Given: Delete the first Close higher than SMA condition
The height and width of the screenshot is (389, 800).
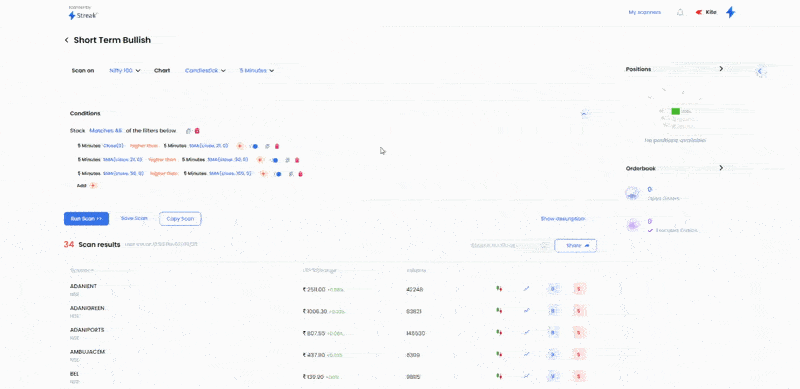Looking at the screenshot, I should coord(277,146).
